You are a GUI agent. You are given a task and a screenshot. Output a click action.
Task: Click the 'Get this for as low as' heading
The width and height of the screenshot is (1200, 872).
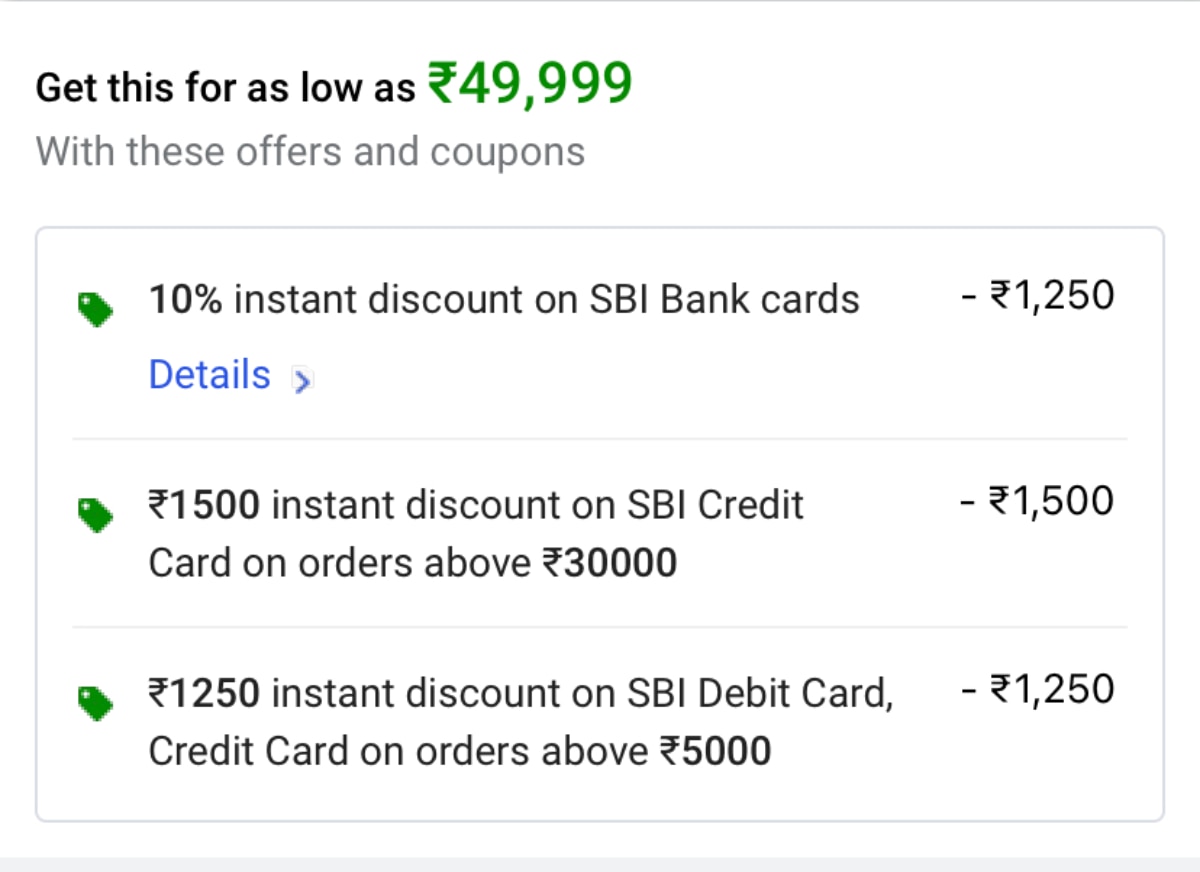click(x=225, y=88)
